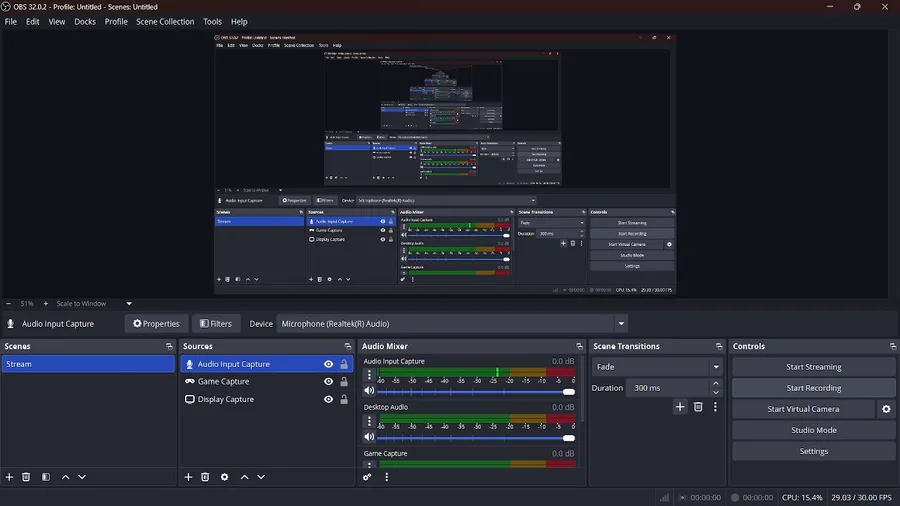Move source up in Sources panel
This screenshot has width=900, height=506.
(x=245, y=477)
